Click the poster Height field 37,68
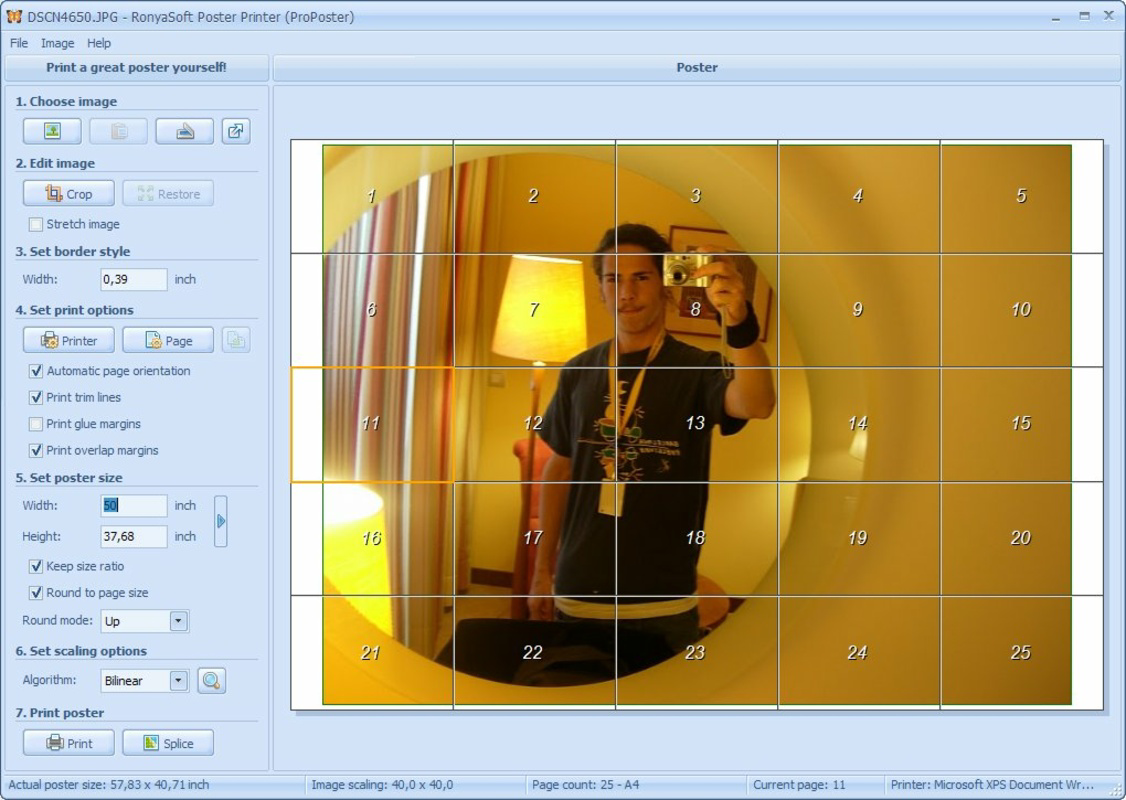The image size is (1126, 800). tap(134, 536)
